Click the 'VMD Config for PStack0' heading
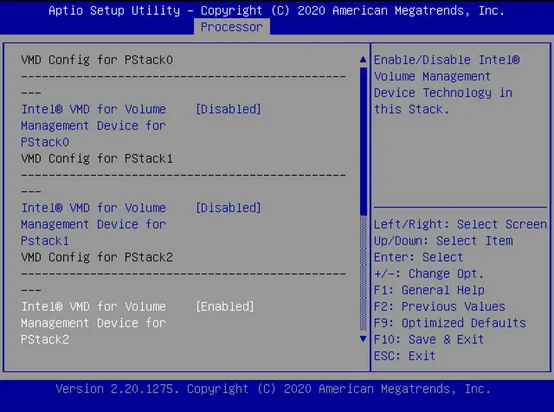Image resolution: width=554 pixels, height=412 pixels. click(x=97, y=60)
